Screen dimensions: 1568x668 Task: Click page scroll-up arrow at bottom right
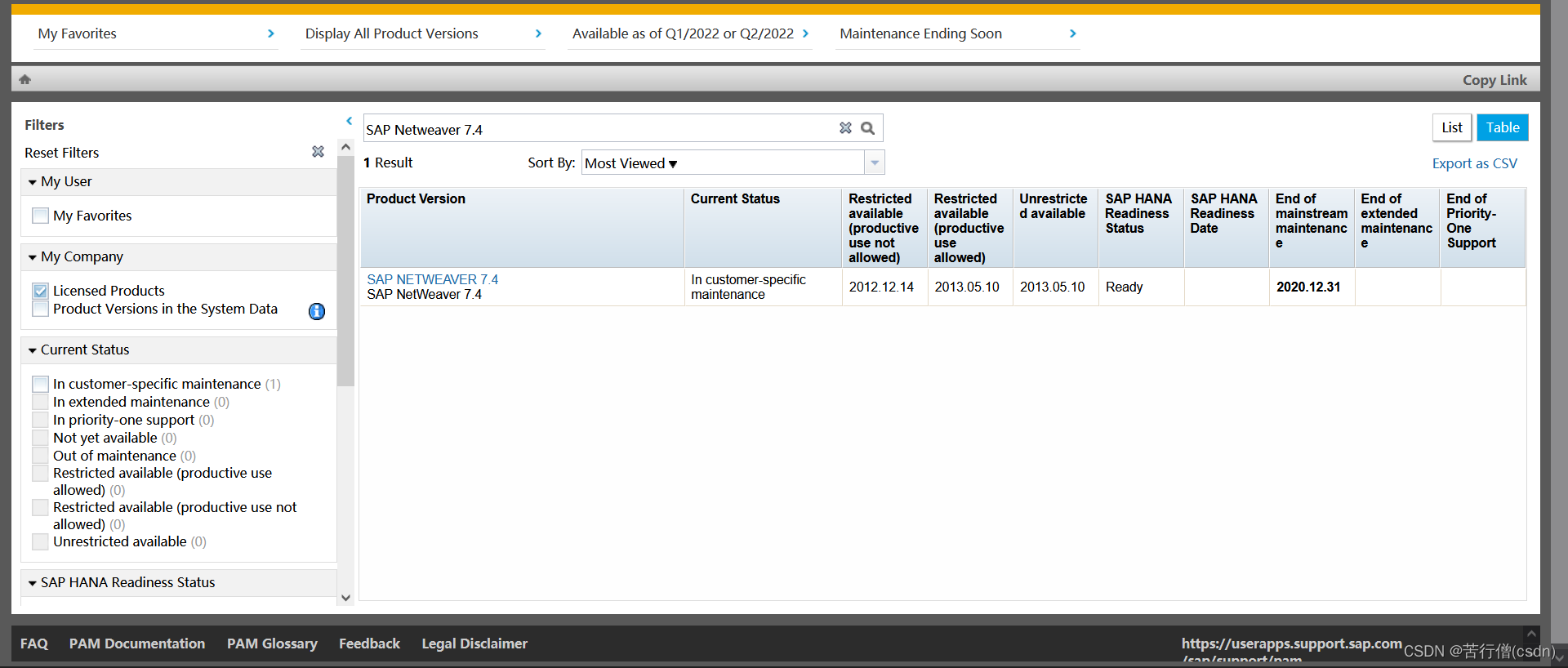click(x=1531, y=634)
